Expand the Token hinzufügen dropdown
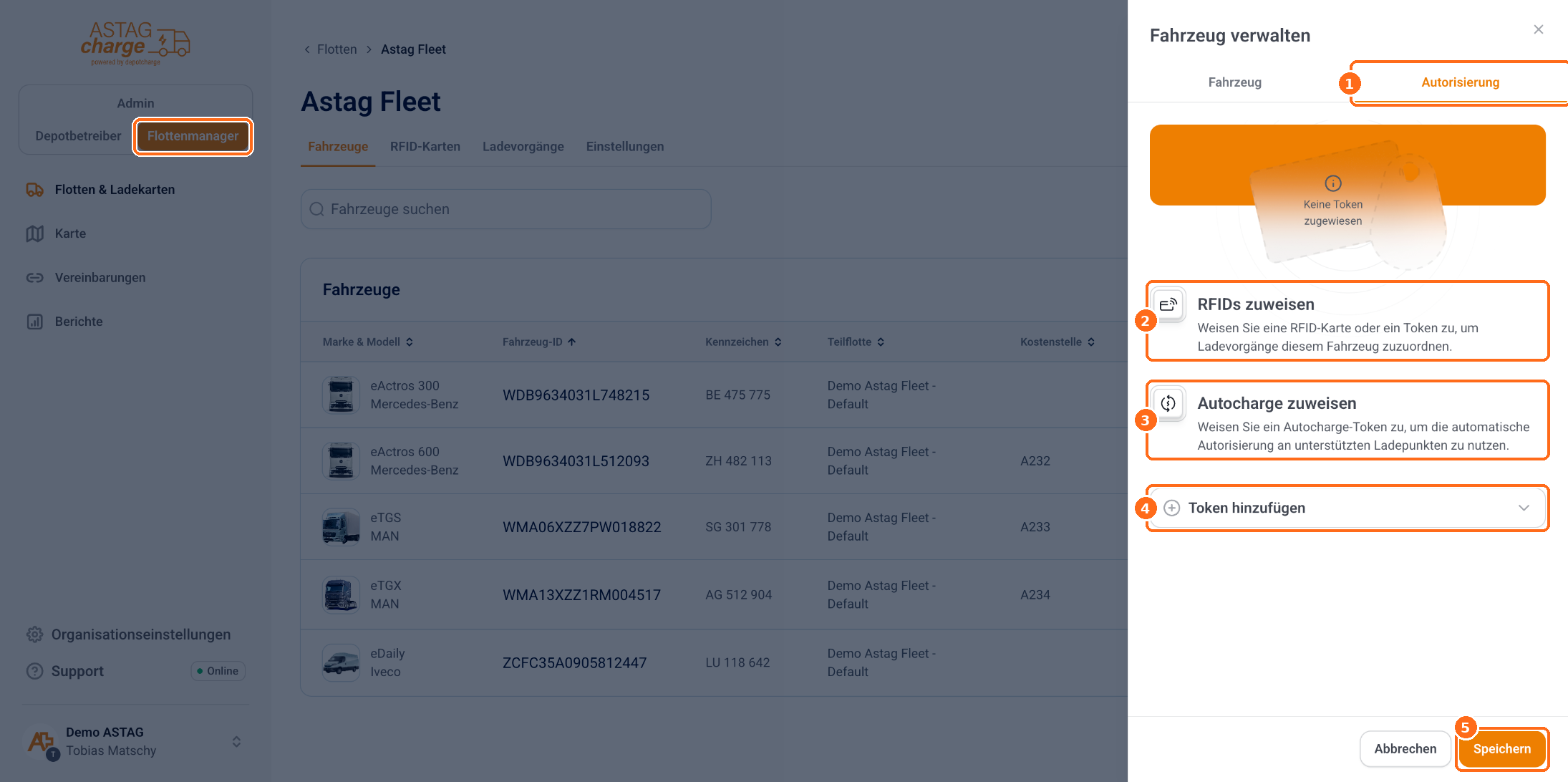 1347,508
